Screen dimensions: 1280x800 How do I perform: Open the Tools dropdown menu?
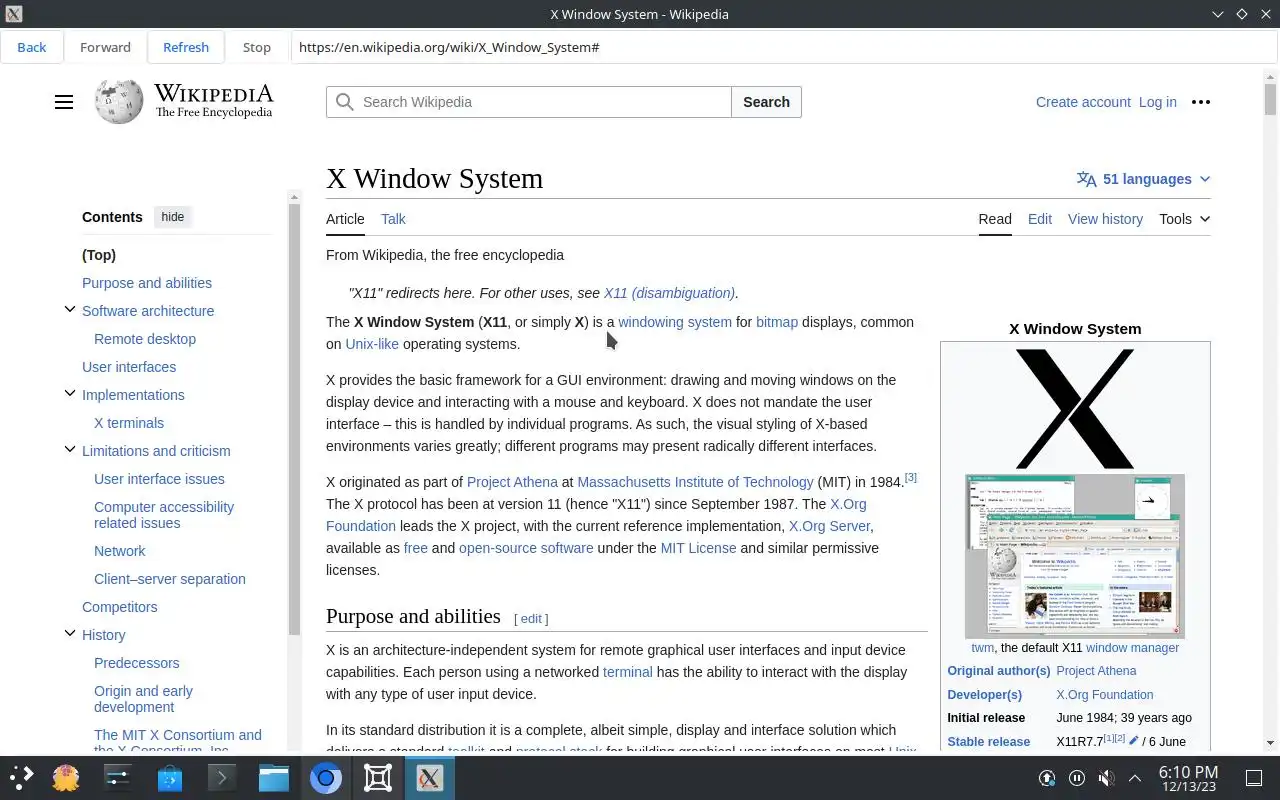1184,219
